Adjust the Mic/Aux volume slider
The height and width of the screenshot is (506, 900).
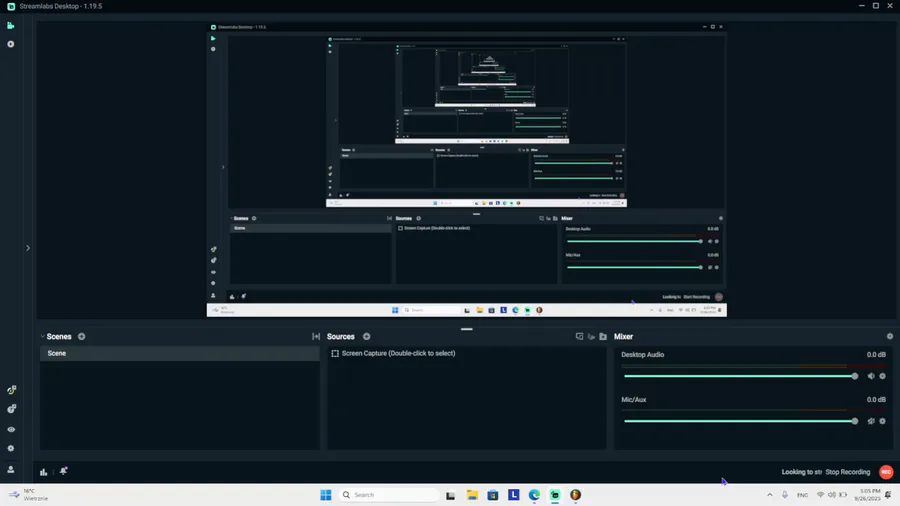click(x=740, y=421)
